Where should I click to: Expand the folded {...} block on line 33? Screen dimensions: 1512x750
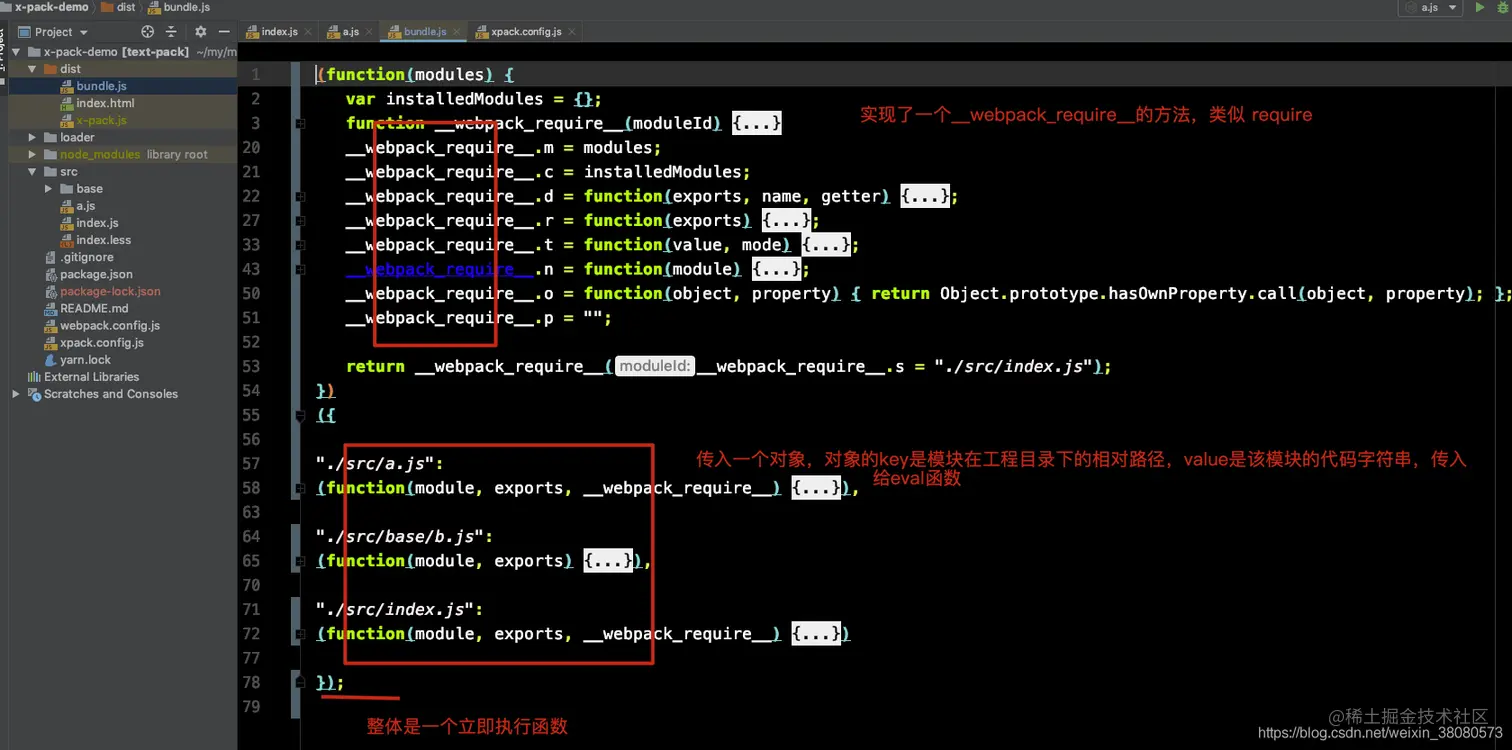coord(826,245)
